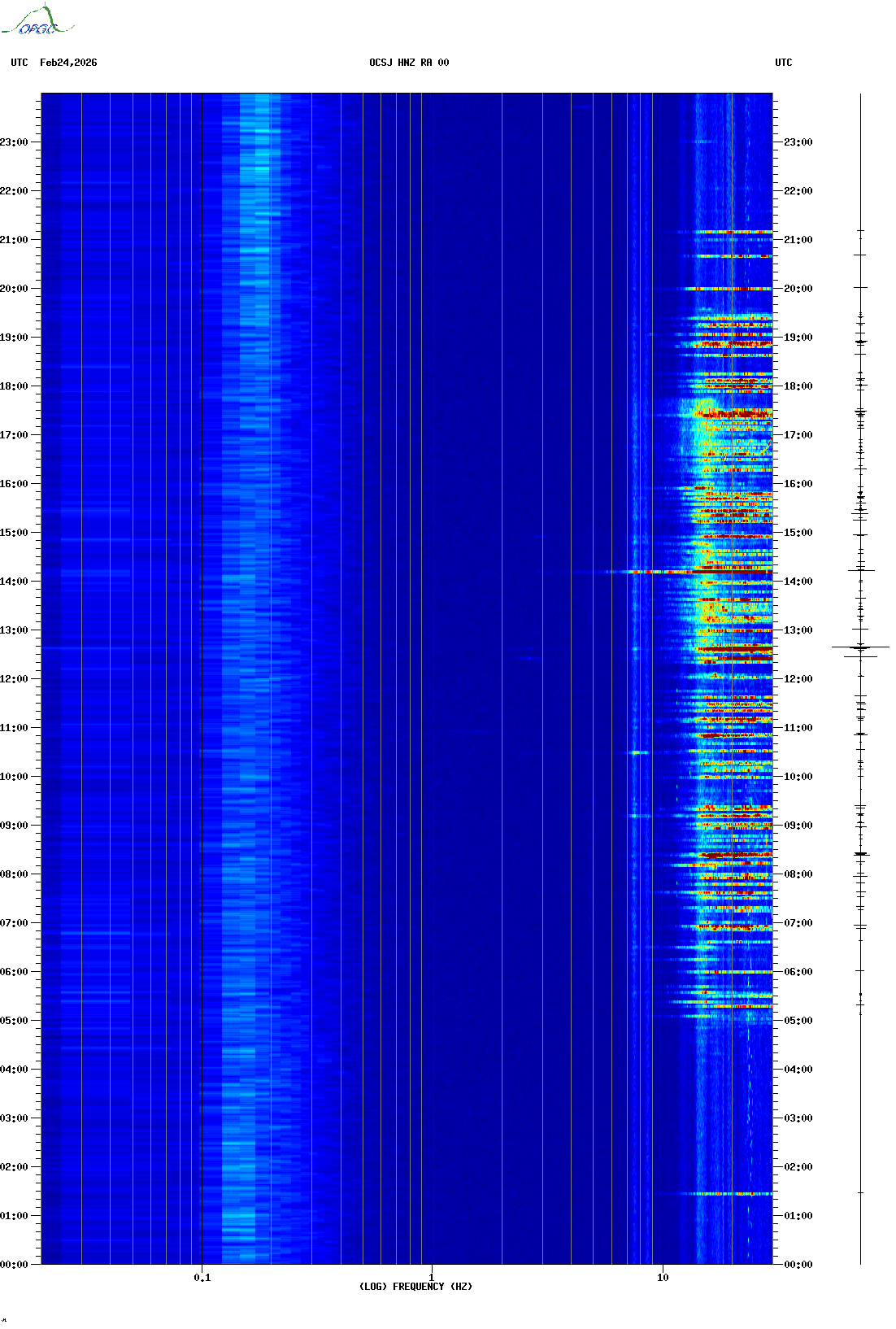Click the 18:00 label on the right axis
896x1329 pixels.
tap(798, 386)
